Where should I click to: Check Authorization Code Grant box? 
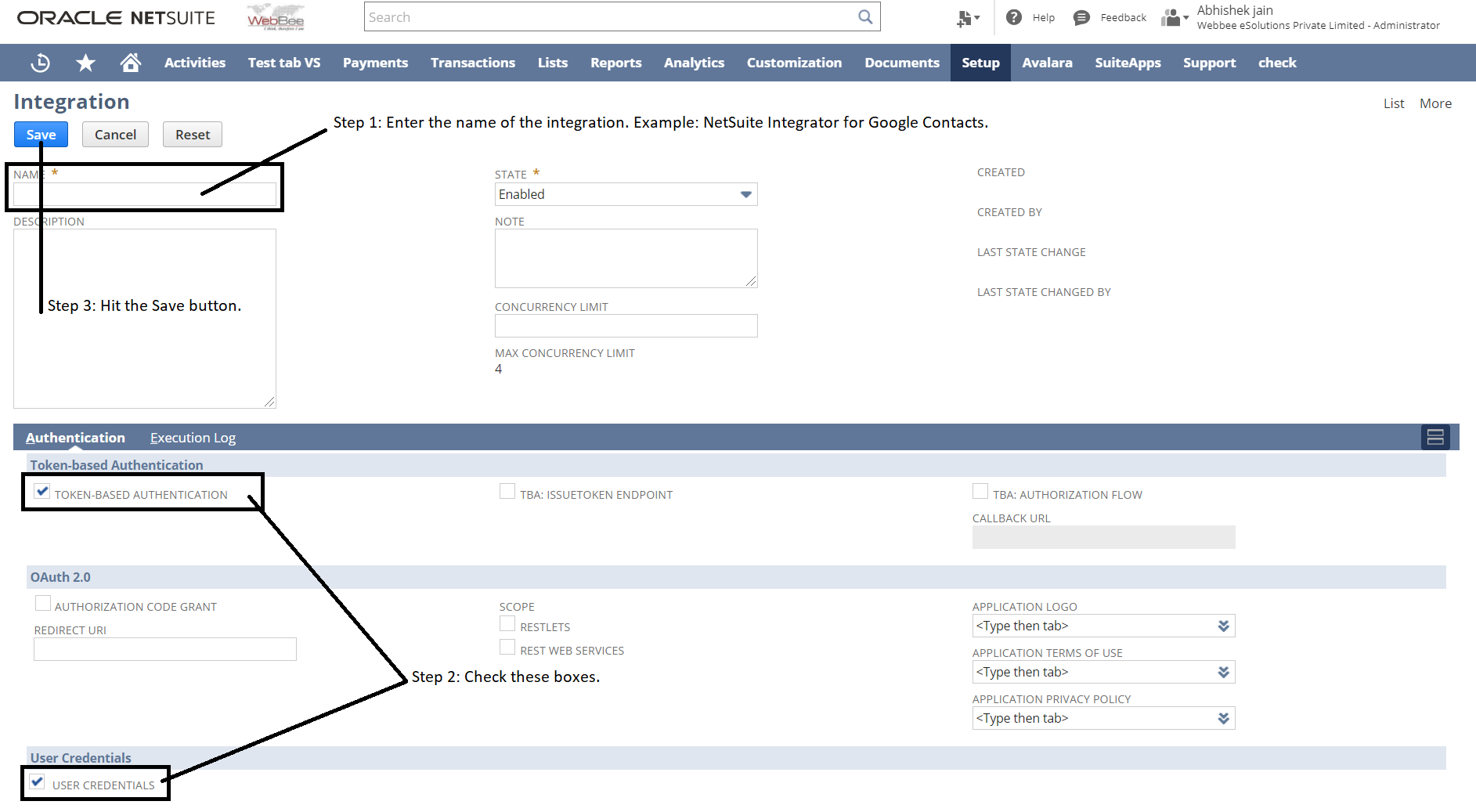pos(43,604)
